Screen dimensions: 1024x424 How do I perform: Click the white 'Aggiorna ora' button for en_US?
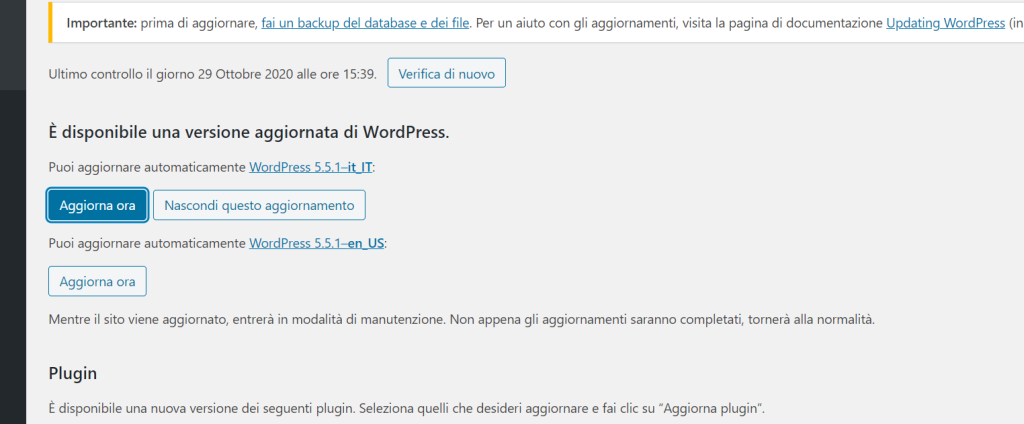pyautogui.click(x=98, y=282)
